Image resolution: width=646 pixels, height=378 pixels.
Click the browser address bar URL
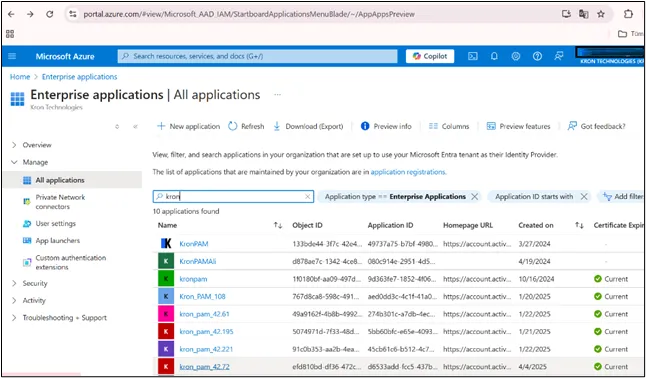(249, 14)
